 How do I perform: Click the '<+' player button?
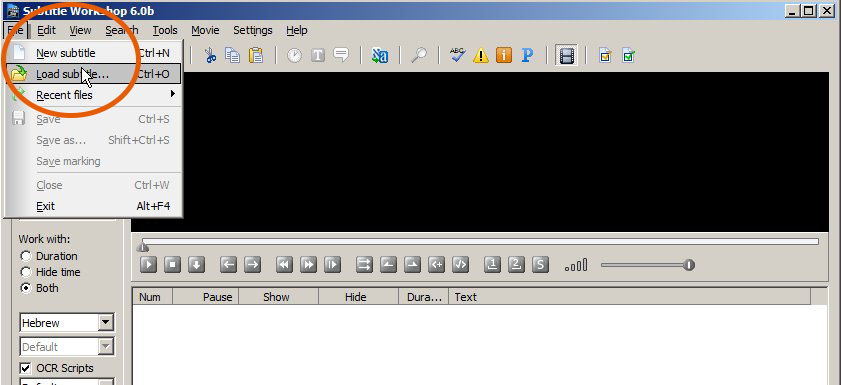click(x=437, y=264)
